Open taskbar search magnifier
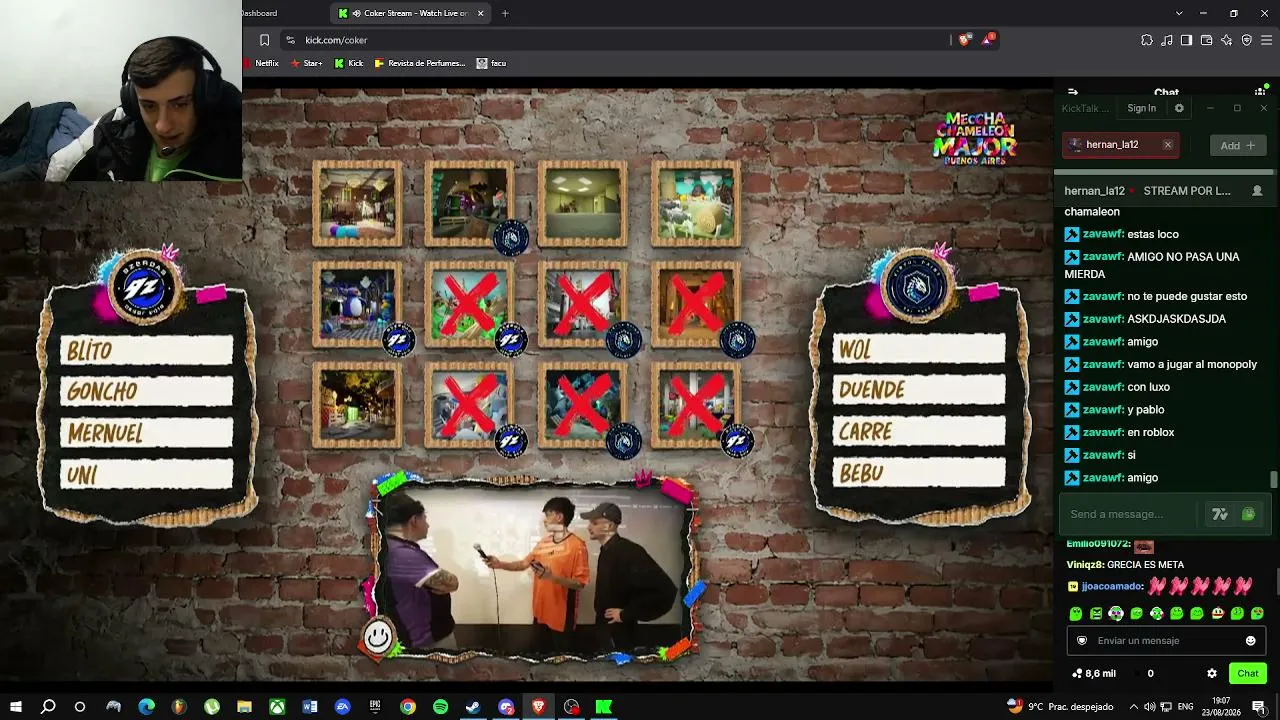 coord(48,707)
